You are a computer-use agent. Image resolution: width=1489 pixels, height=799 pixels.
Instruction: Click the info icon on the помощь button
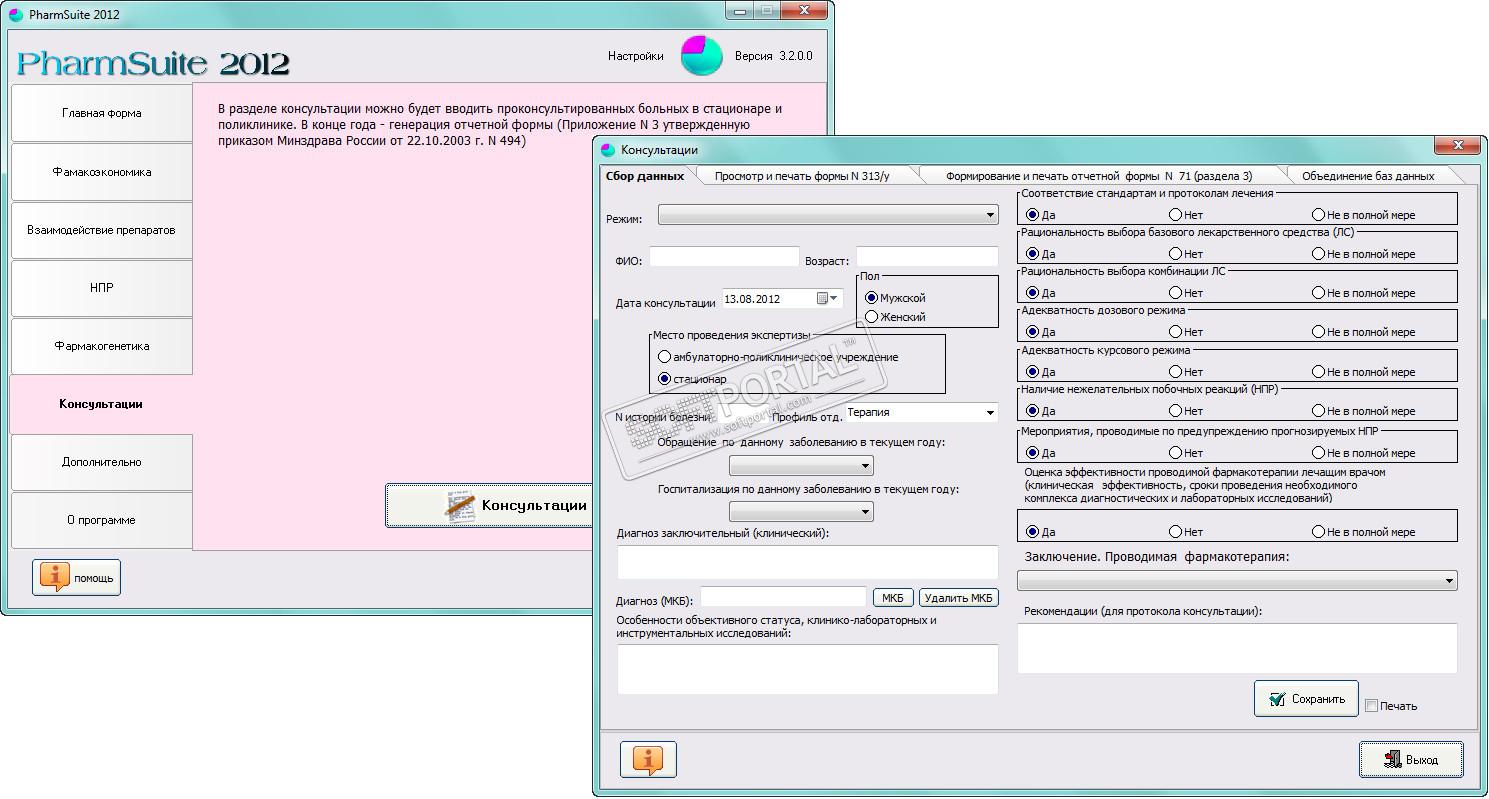54,577
